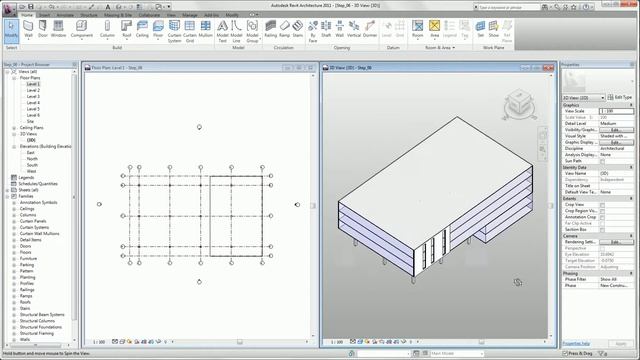Select the Stairs tool
640x360 pixels.
pyautogui.click(x=298, y=30)
